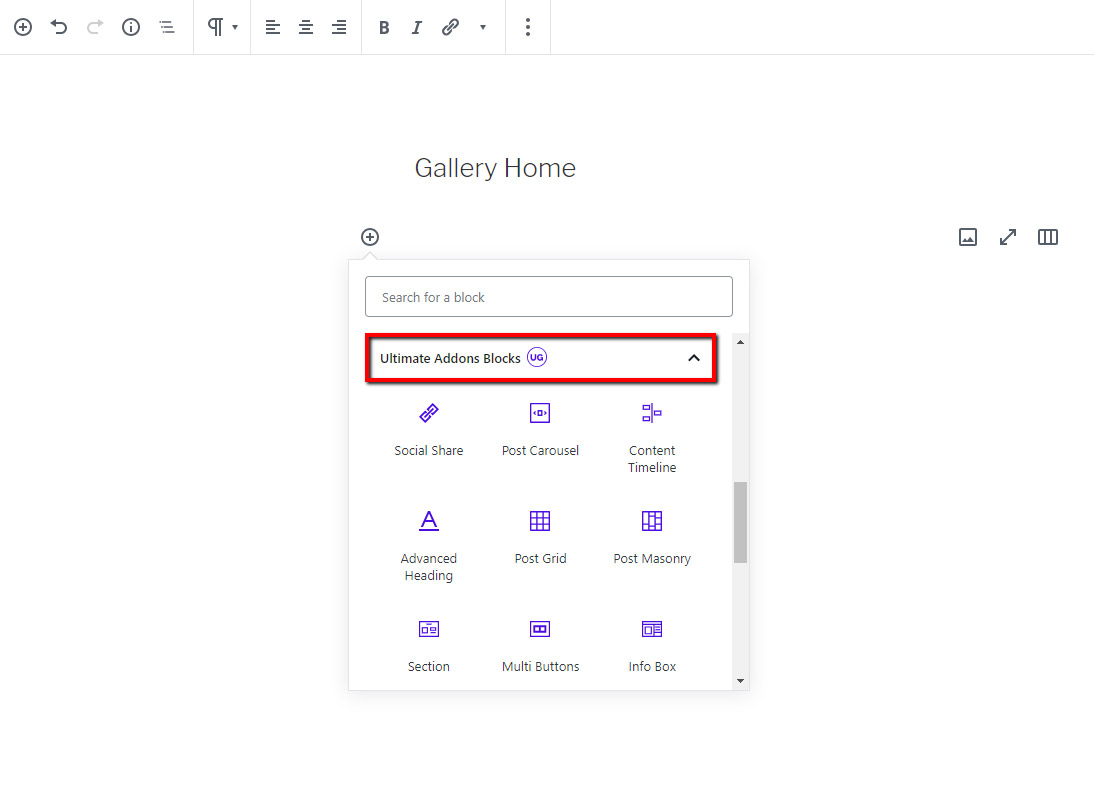
Task: Open the block navigation list icon
Action: (x=167, y=27)
